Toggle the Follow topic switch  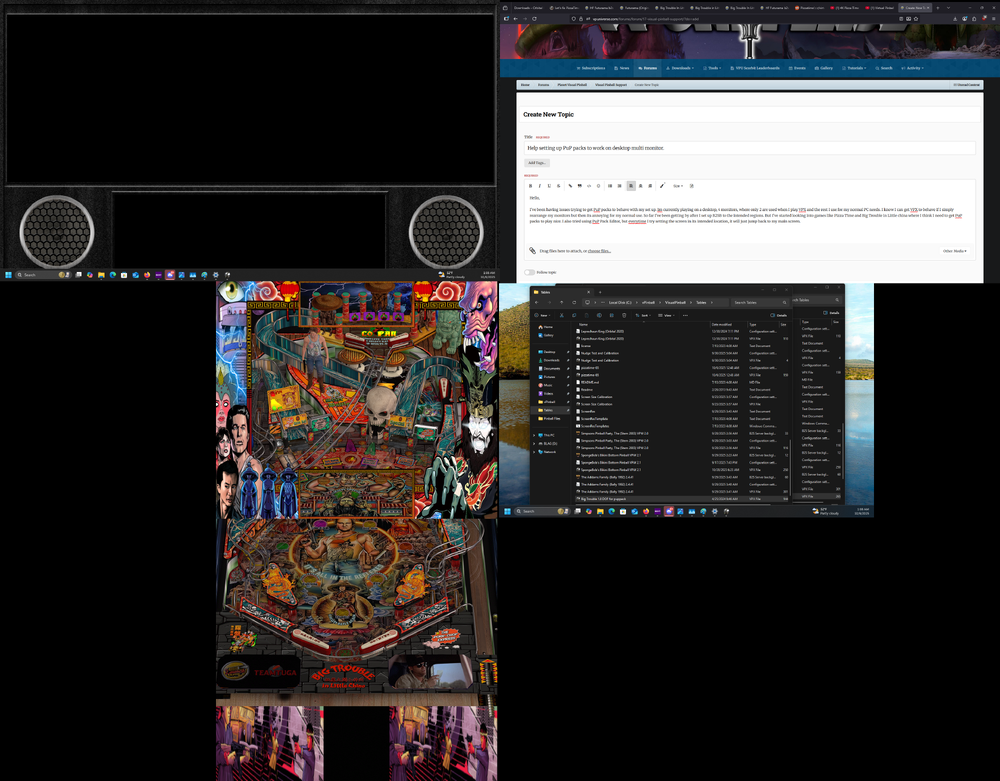pyautogui.click(x=529, y=272)
